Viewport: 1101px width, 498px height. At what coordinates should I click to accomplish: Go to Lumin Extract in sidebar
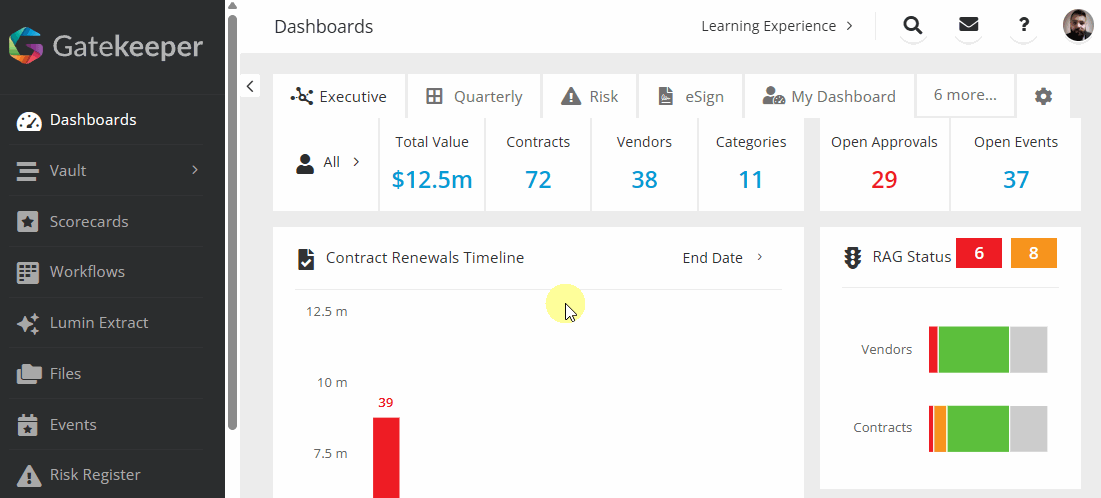tap(98, 323)
